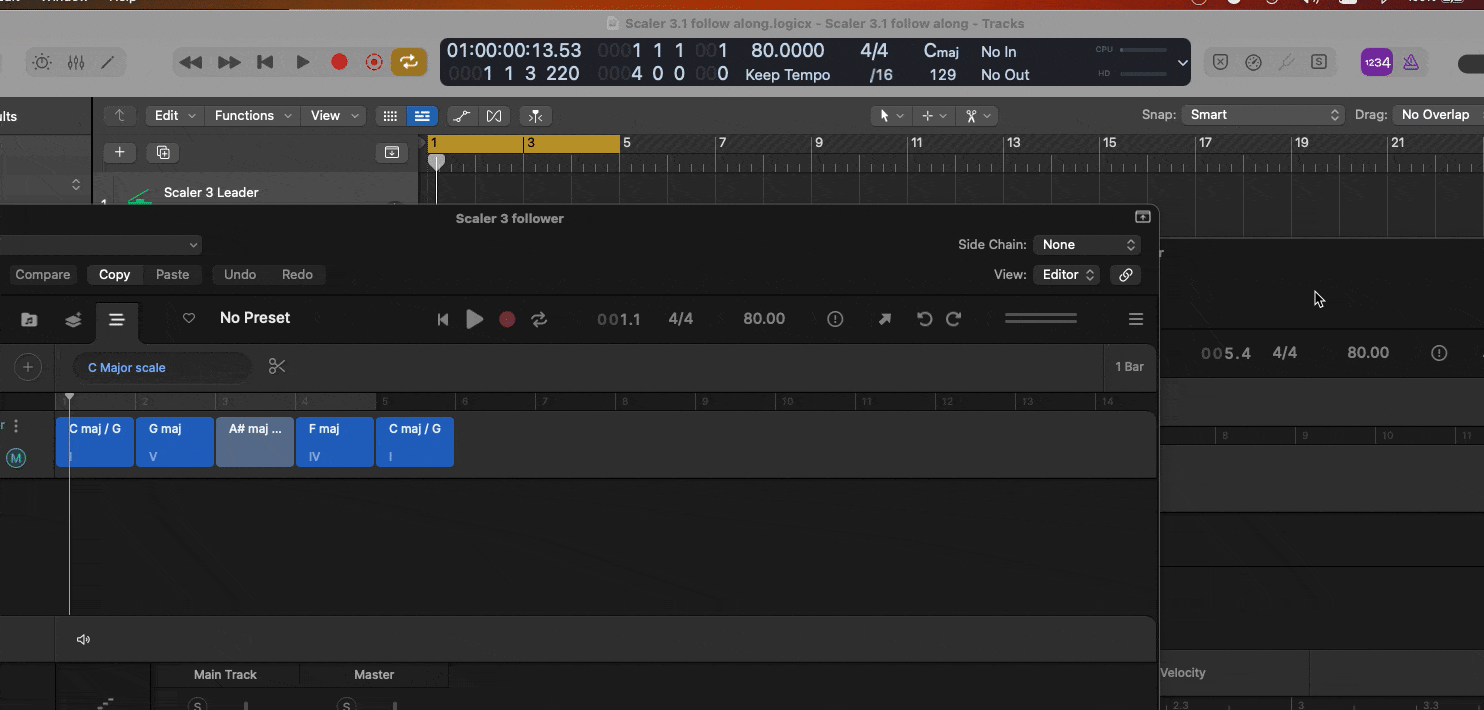Click Record in Scaler transport
This screenshot has width=1484, height=710.
click(507, 319)
